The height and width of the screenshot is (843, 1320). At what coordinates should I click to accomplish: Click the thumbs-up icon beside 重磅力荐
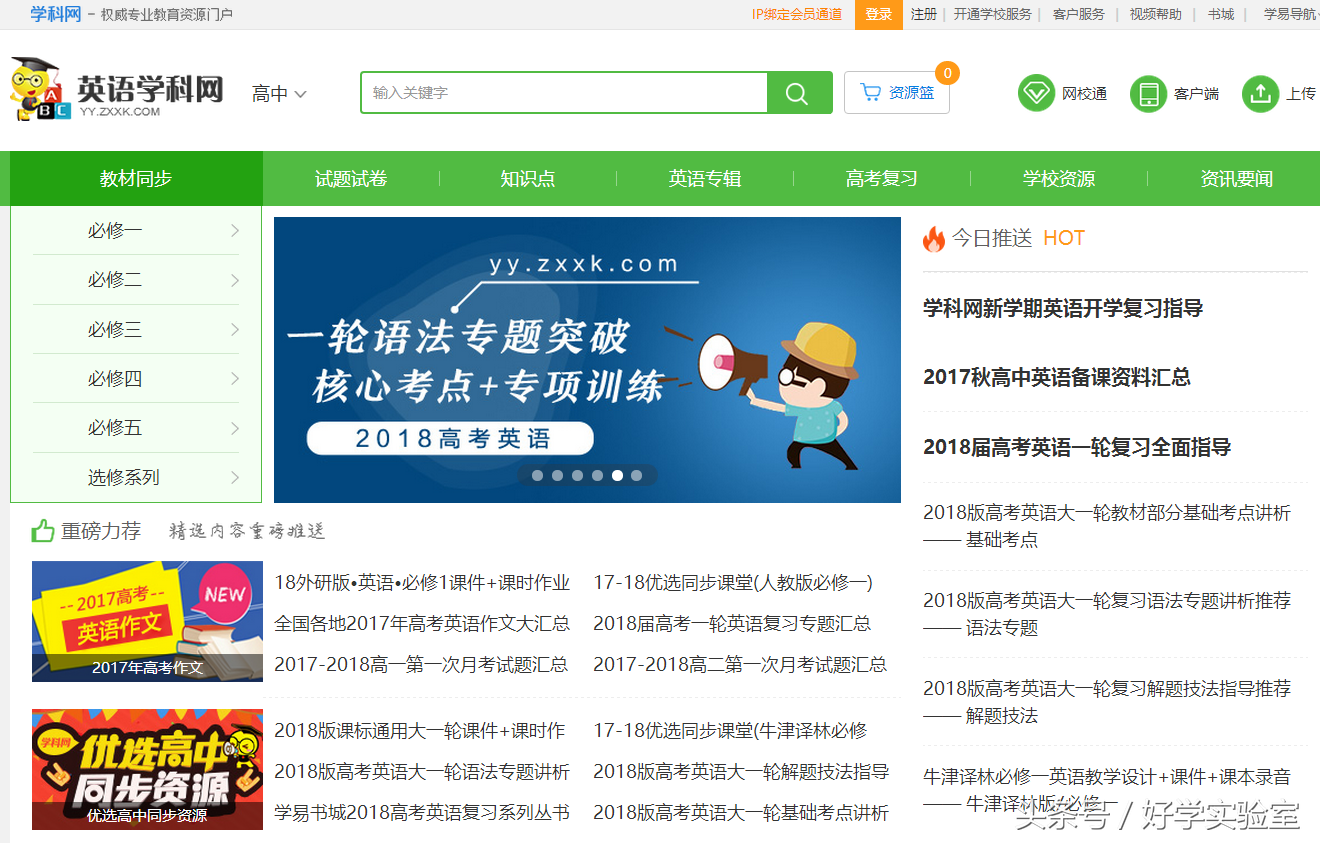click(x=43, y=531)
